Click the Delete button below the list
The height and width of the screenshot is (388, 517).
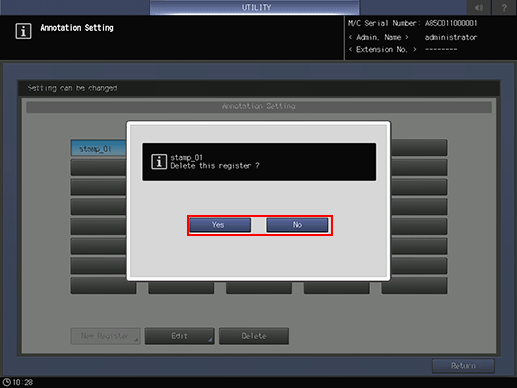[x=254, y=336]
